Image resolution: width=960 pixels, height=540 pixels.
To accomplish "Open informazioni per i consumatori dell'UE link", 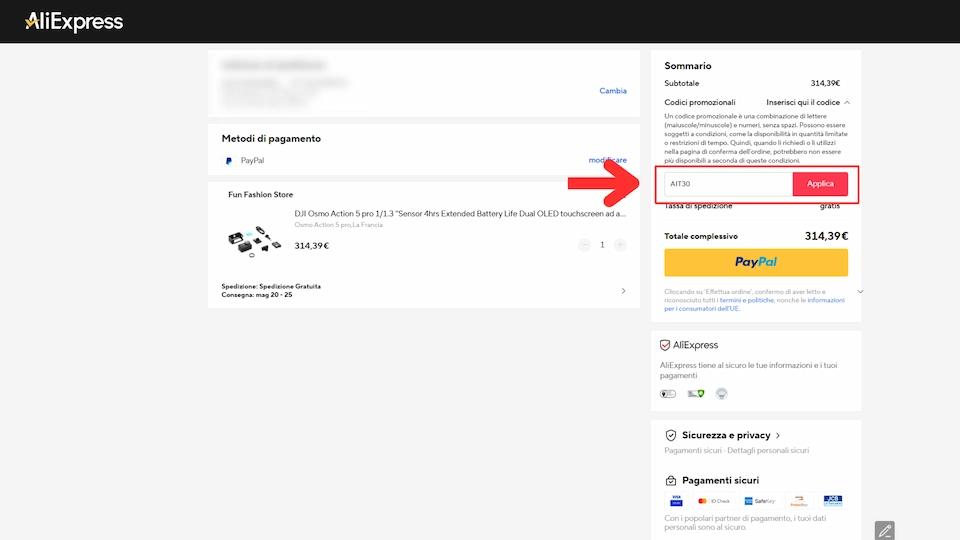I will [754, 304].
